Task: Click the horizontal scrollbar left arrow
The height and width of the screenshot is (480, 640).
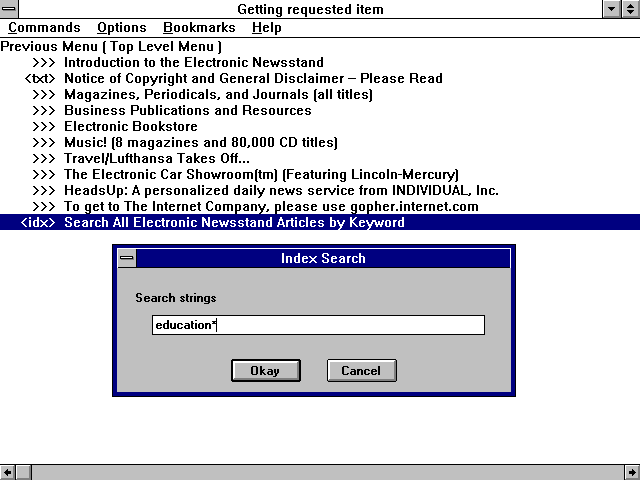Action: (8, 472)
